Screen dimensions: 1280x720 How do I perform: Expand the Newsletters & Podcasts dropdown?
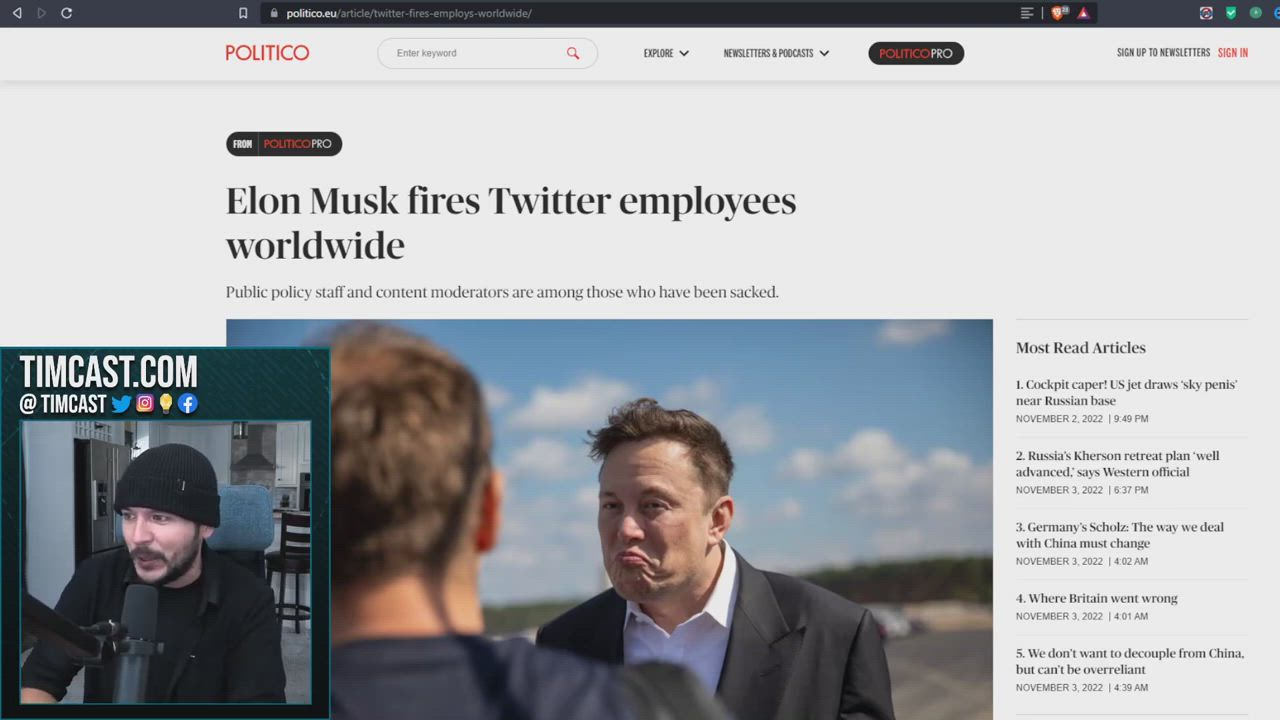(776, 53)
